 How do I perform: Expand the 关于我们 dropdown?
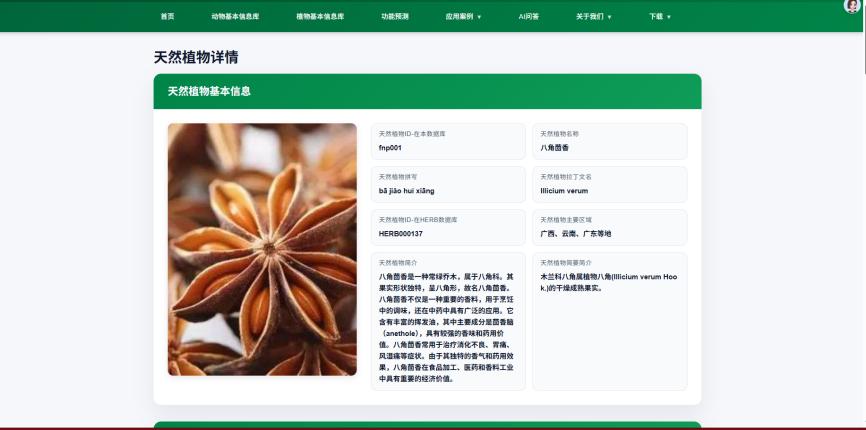point(593,17)
